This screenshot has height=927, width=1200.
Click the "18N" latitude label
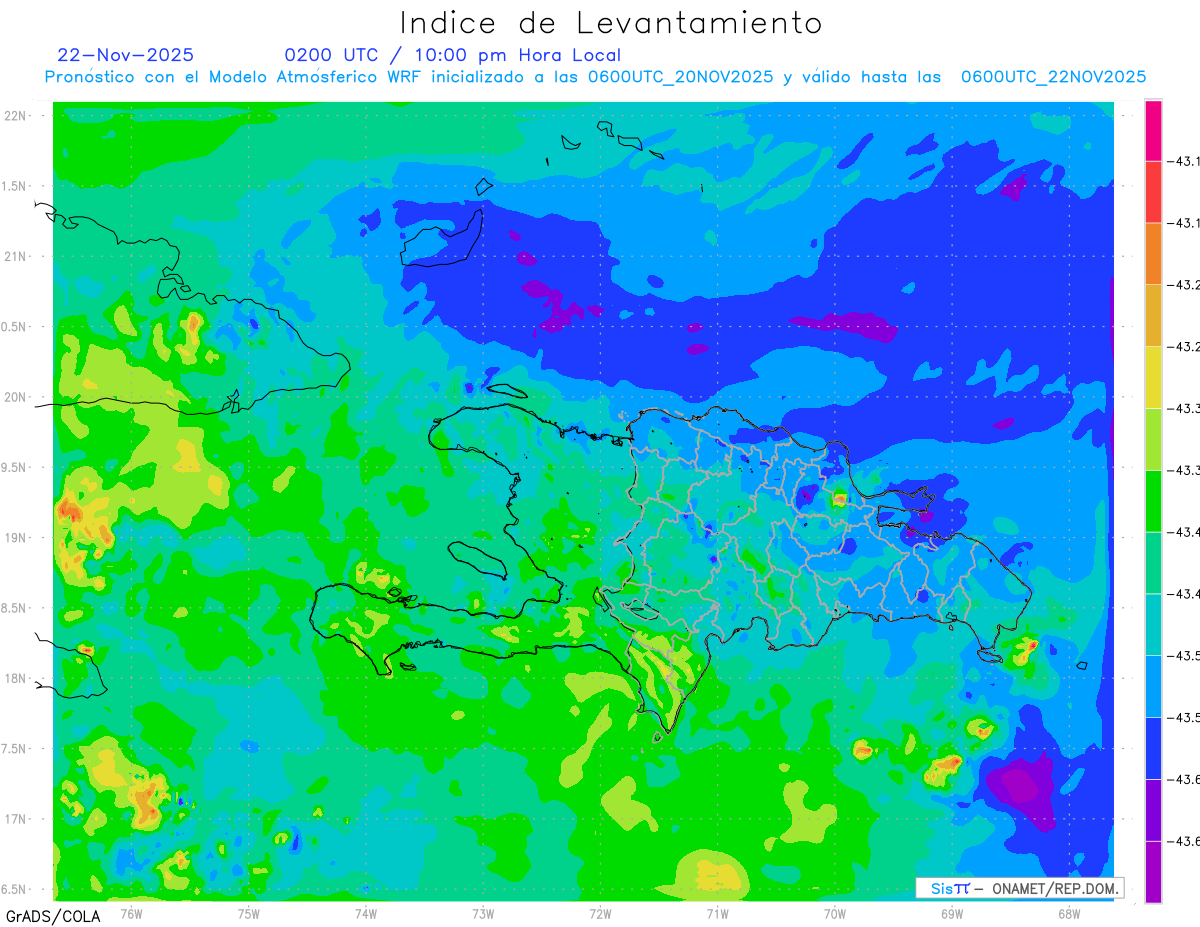[16, 678]
